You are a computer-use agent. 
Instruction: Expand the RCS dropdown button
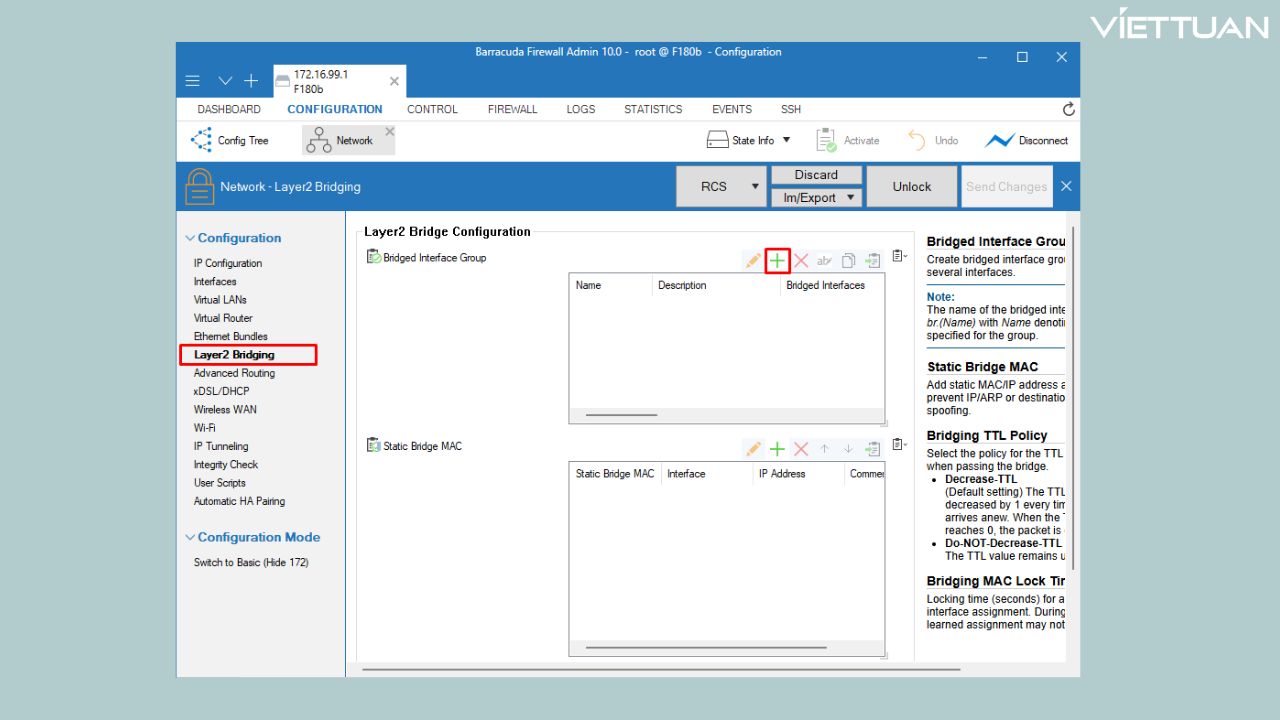pyautogui.click(x=751, y=187)
